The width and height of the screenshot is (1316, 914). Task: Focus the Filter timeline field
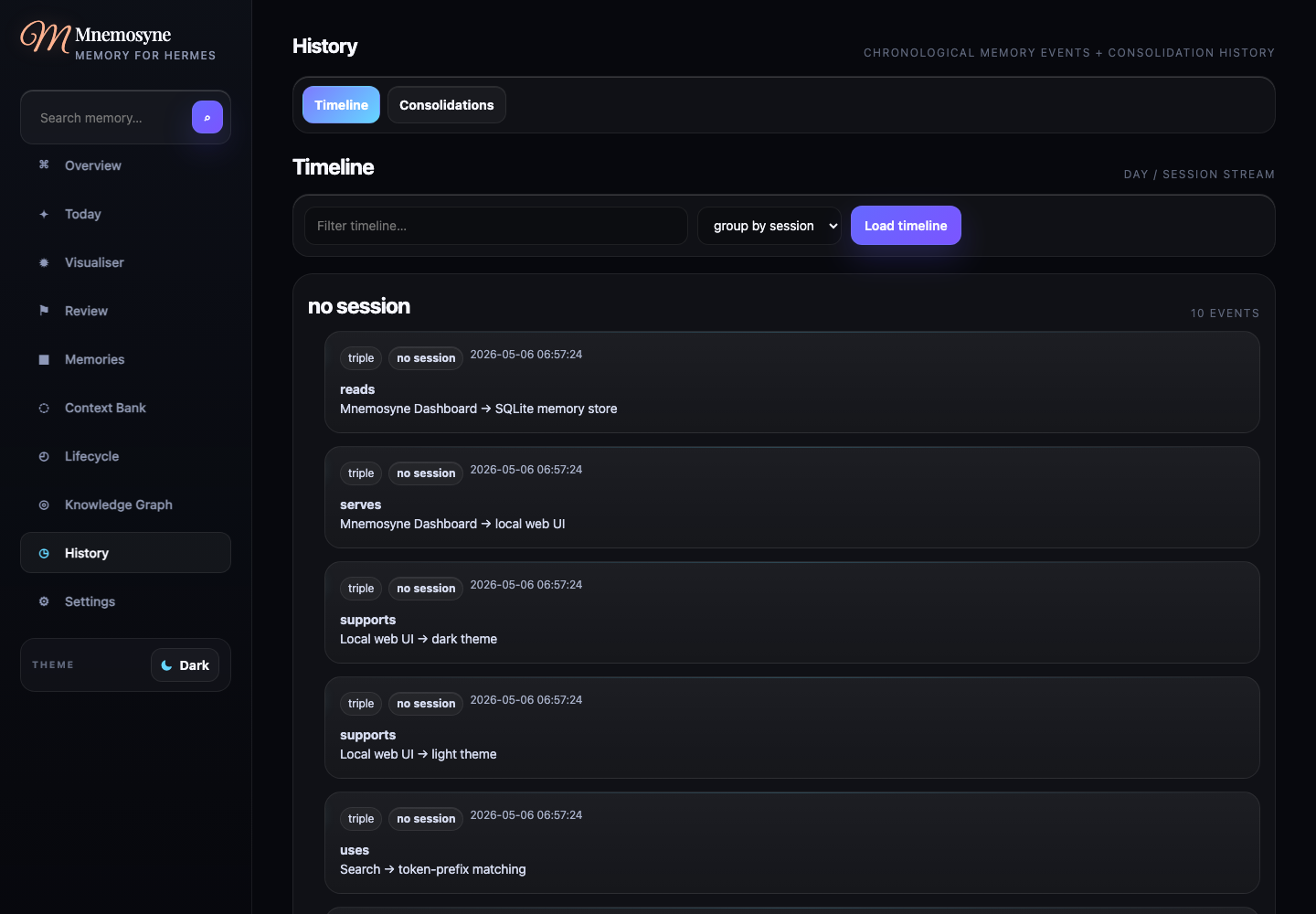click(x=495, y=226)
